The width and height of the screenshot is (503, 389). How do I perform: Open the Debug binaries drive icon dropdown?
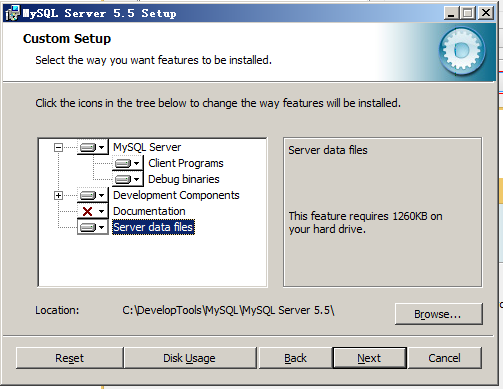click(x=128, y=179)
